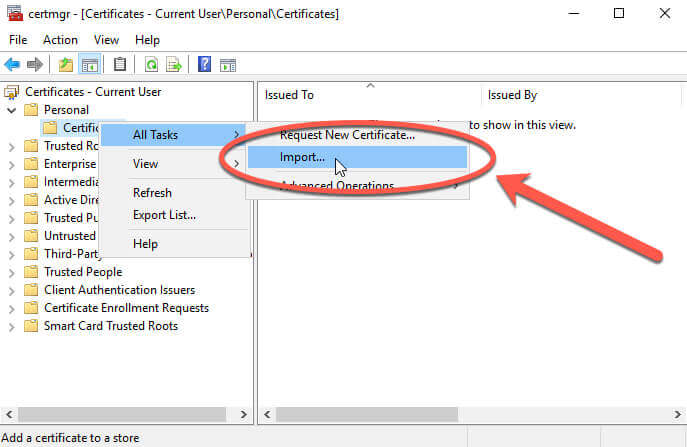Collapse the Personal tree node
Image resolution: width=687 pixels, height=447 pixels.
(11, 110)
